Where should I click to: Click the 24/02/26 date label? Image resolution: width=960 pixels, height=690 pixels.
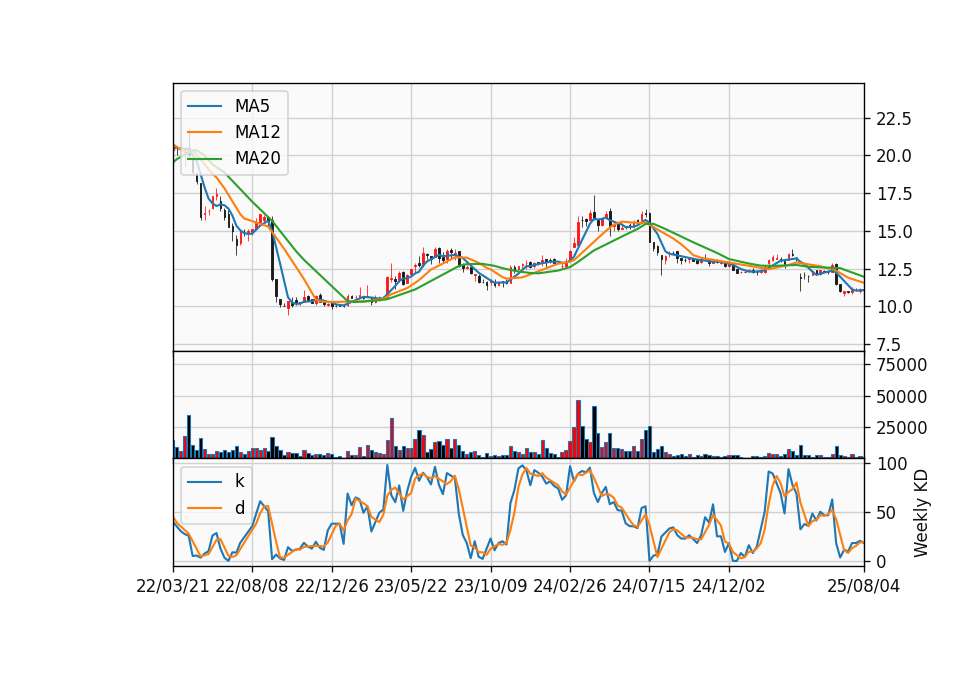coord(570,586)
